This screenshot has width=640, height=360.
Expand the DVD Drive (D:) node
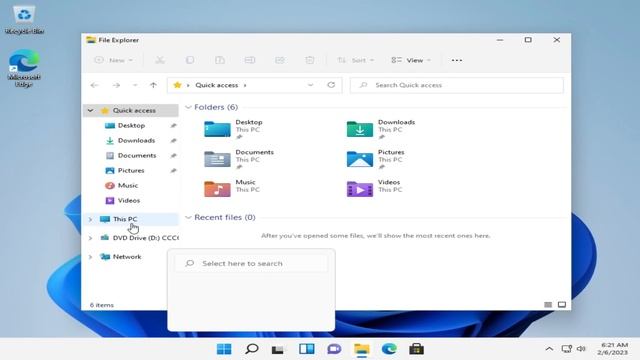[x=90, y=238]
